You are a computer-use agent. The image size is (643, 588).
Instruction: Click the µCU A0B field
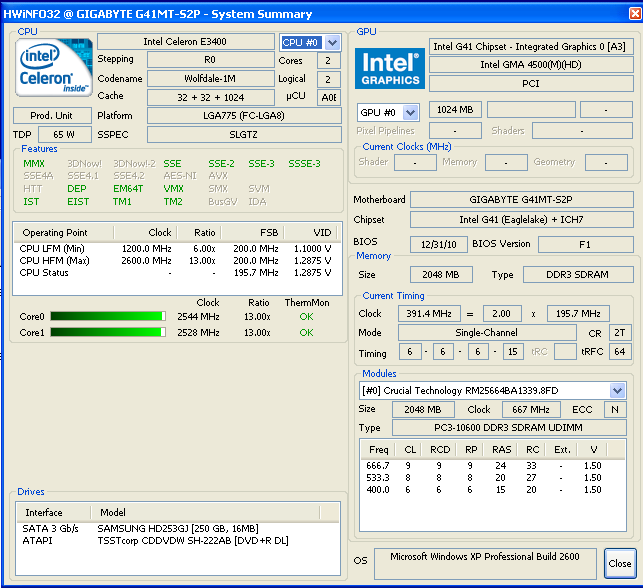328,98
